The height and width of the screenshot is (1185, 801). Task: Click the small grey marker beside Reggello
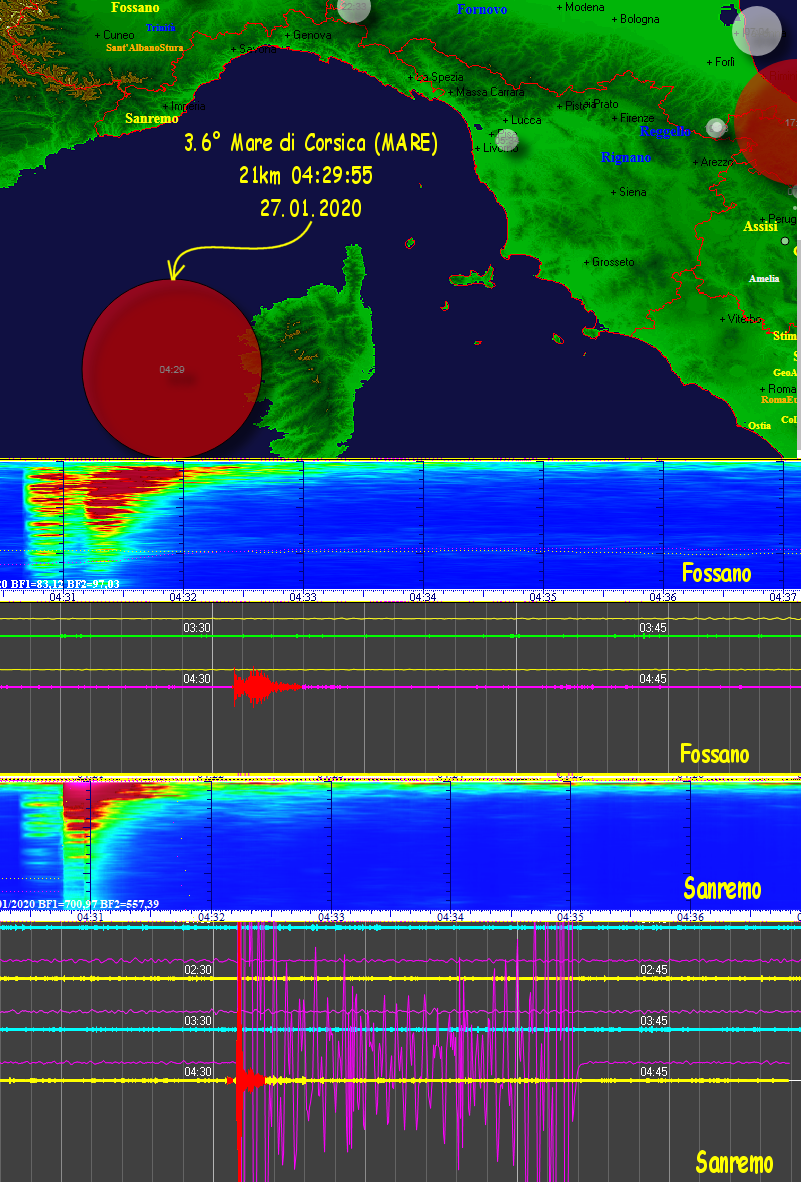pos(715,127)
